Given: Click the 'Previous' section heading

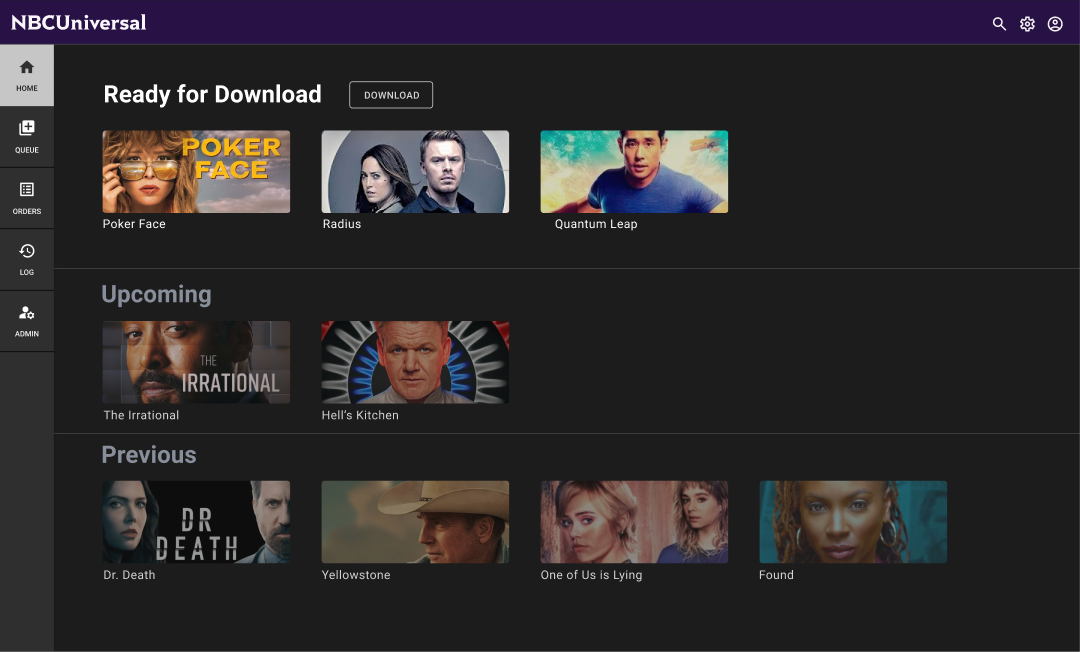Looking at the screenshot, I should [x=149, y=454].
